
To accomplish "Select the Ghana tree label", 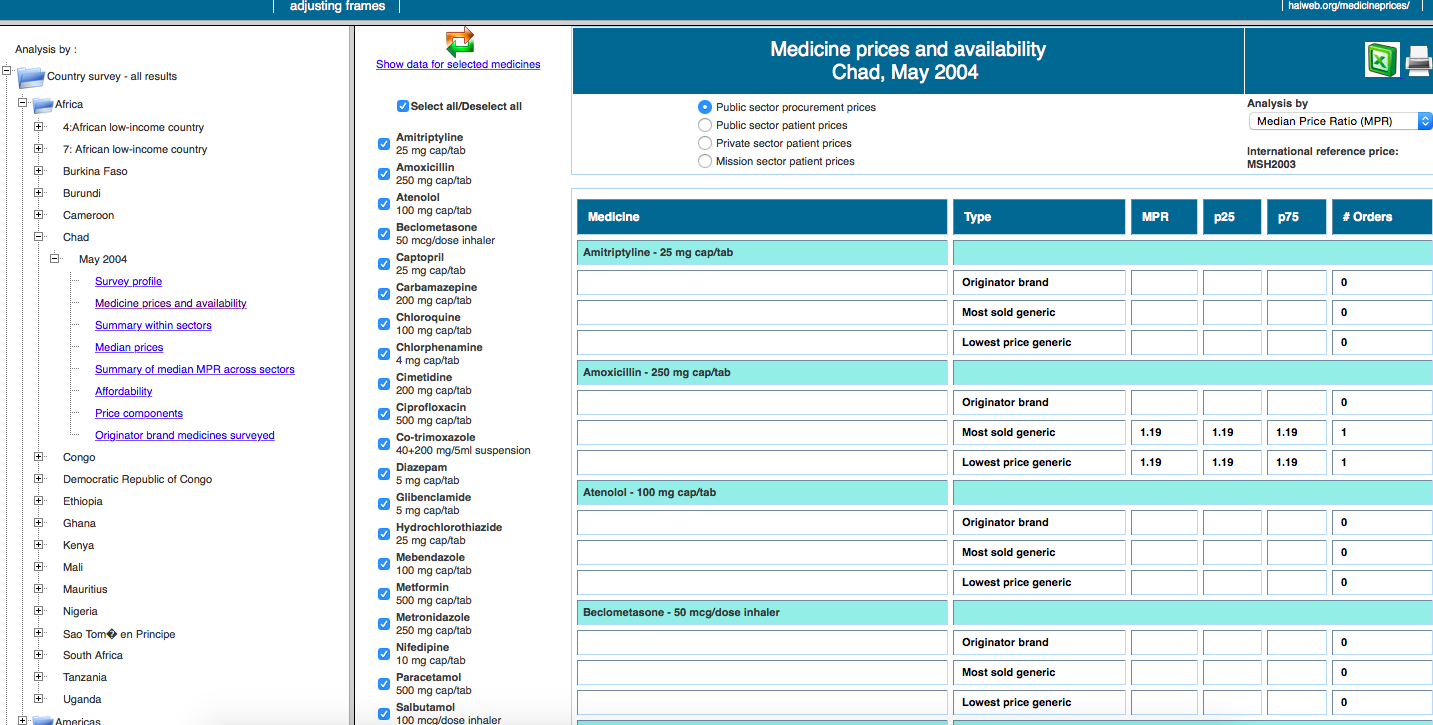I will [80, 523].
